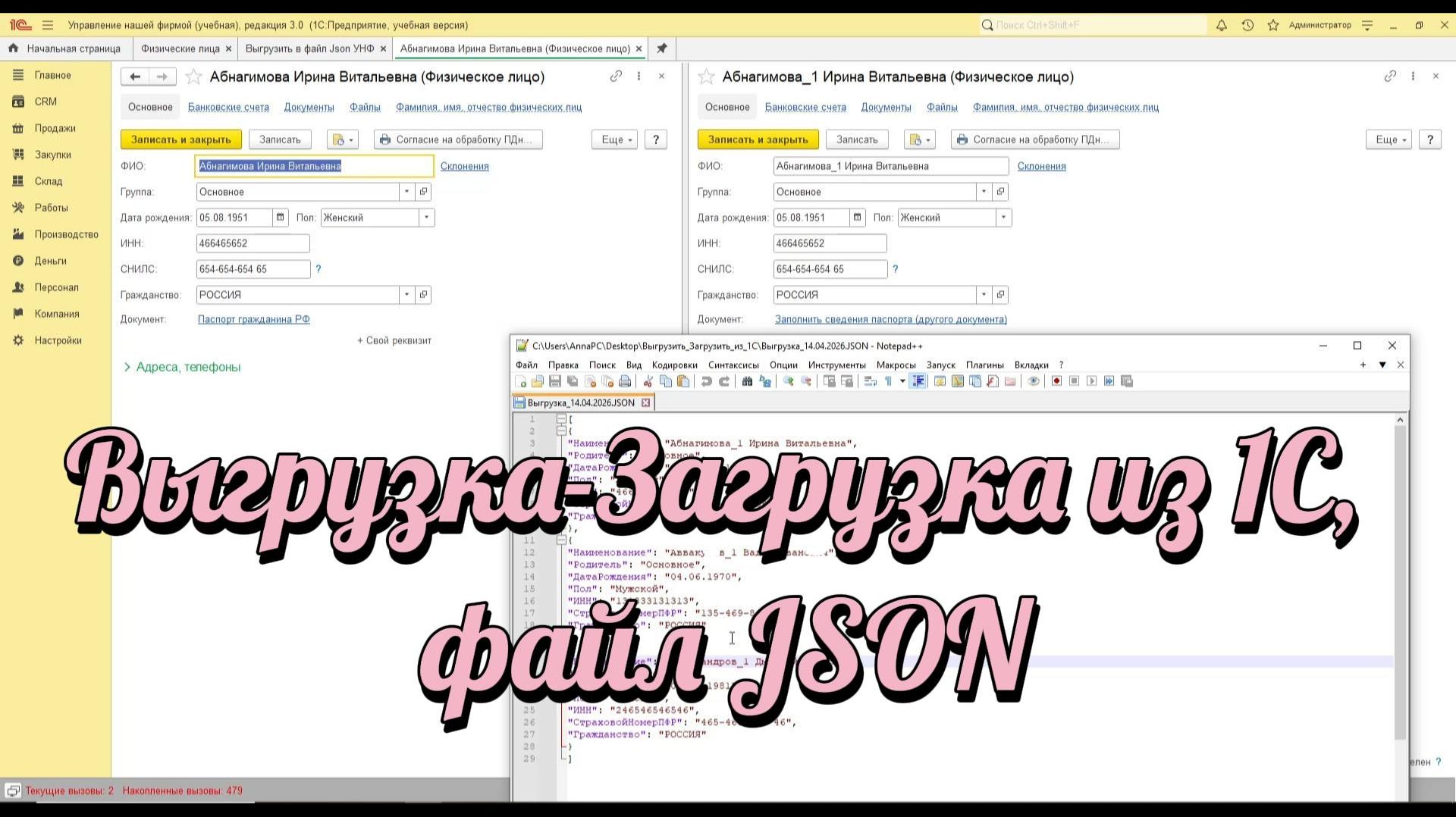Screen dimensions: 1456x817
Task: Copy link icon of Абнагимова_1 card
Action: click(1390, 77)
